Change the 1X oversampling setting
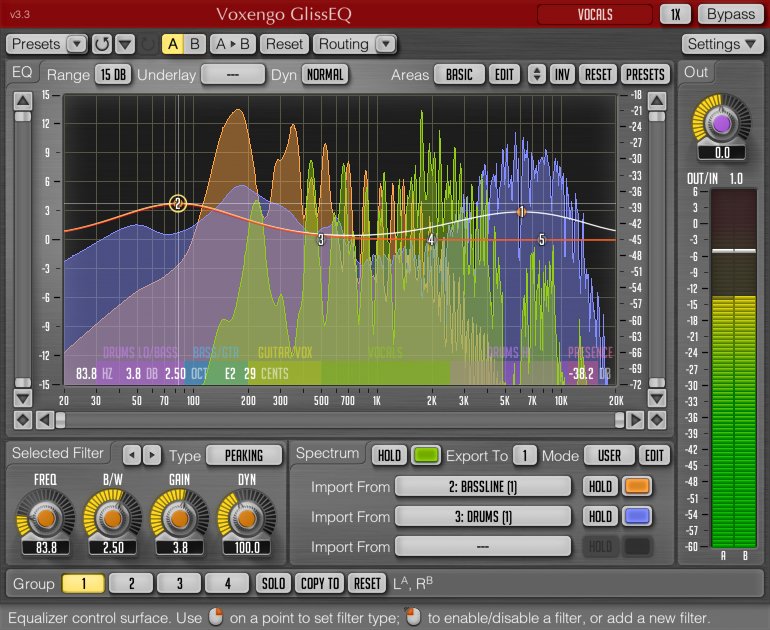Image resolution: width=770 pixels, height=630 pixels. point(675,14)
